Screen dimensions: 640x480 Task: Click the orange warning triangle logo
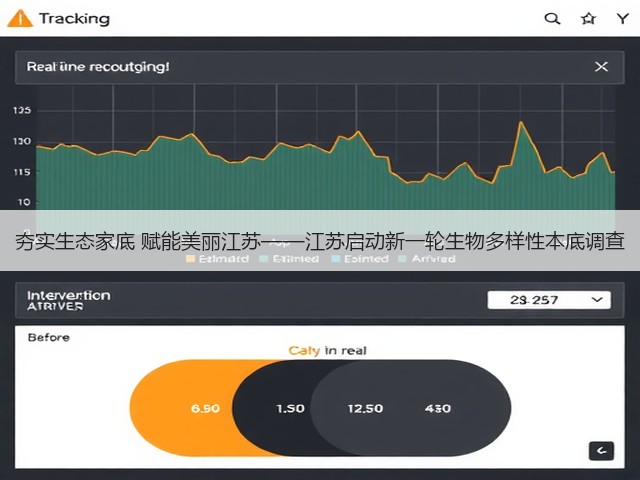(x=20, y=18)
